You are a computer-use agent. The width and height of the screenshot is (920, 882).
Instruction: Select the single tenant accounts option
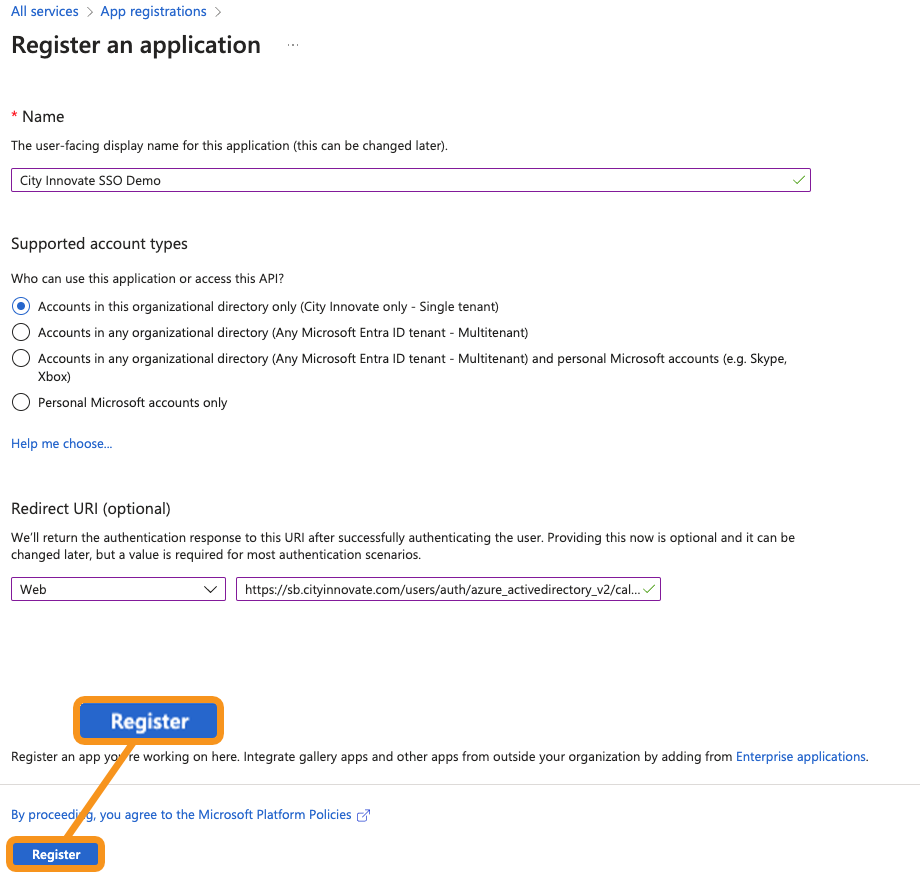(20, 306)
